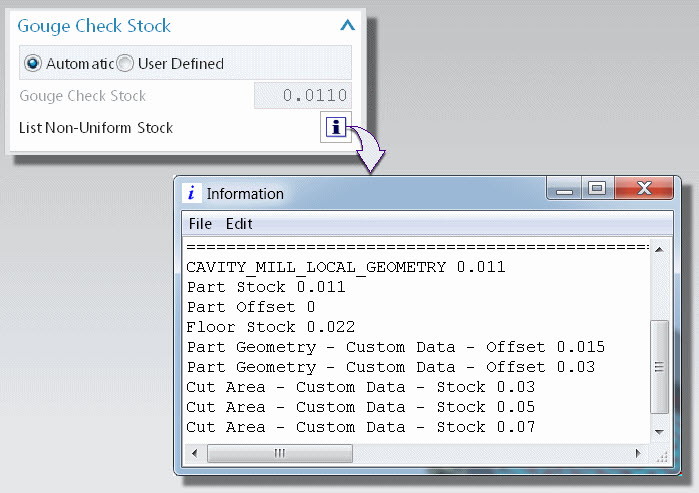The image size is (699, 493).
Task: Select the User Defined radio button
Action: (x=125, y=63)
